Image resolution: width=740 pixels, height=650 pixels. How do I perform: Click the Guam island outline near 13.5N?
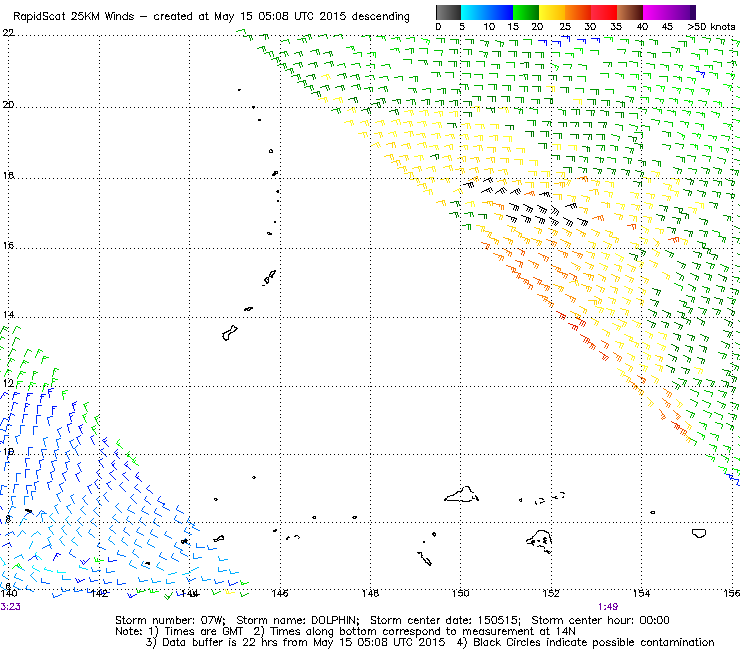pyautogui.click(x=229, y=333)
